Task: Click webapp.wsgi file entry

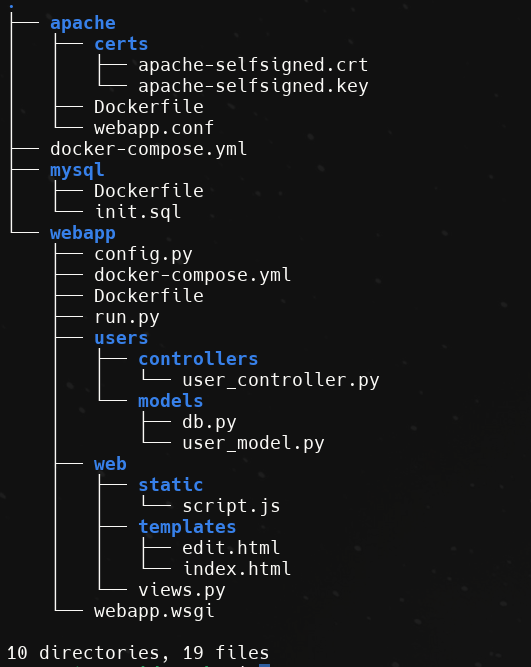Action: (x=154, y=611)
